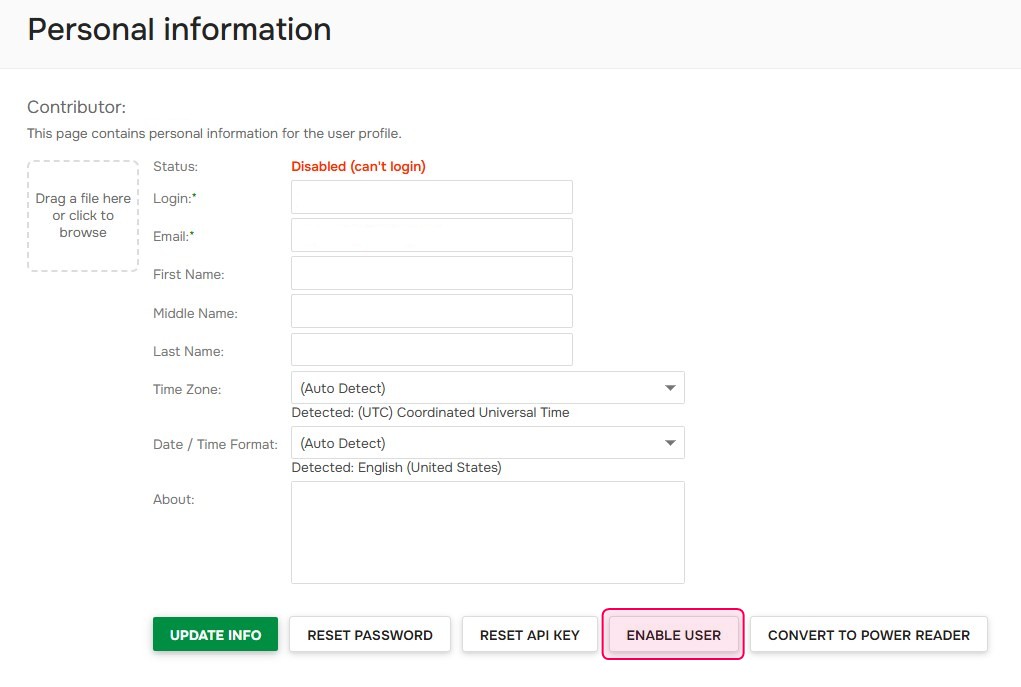Click inside the About text area
The width and height of the screenshot is (1021, 687).
coord(487,530)
